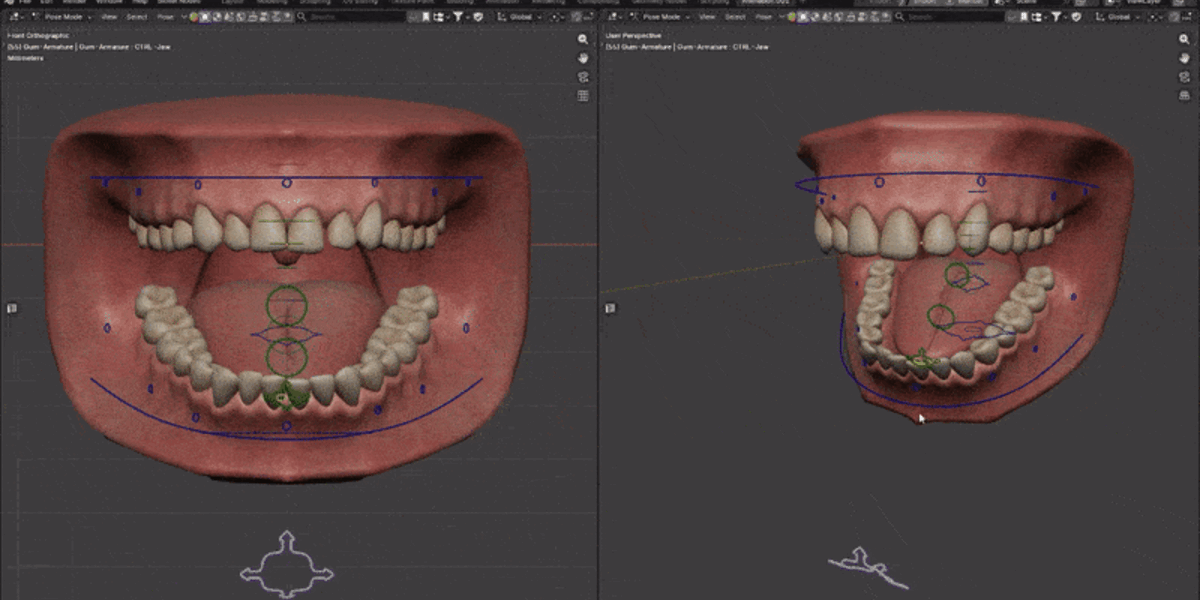Open View menu in left viewport header
This screenshot has width=1200, height=600.
tap(110, 17)
